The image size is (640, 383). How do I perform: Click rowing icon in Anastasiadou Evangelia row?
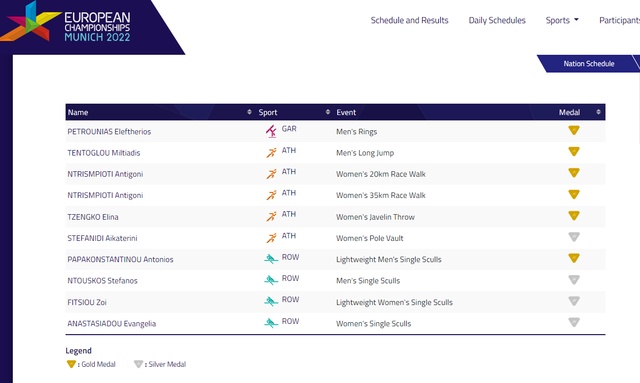(271, 323)
